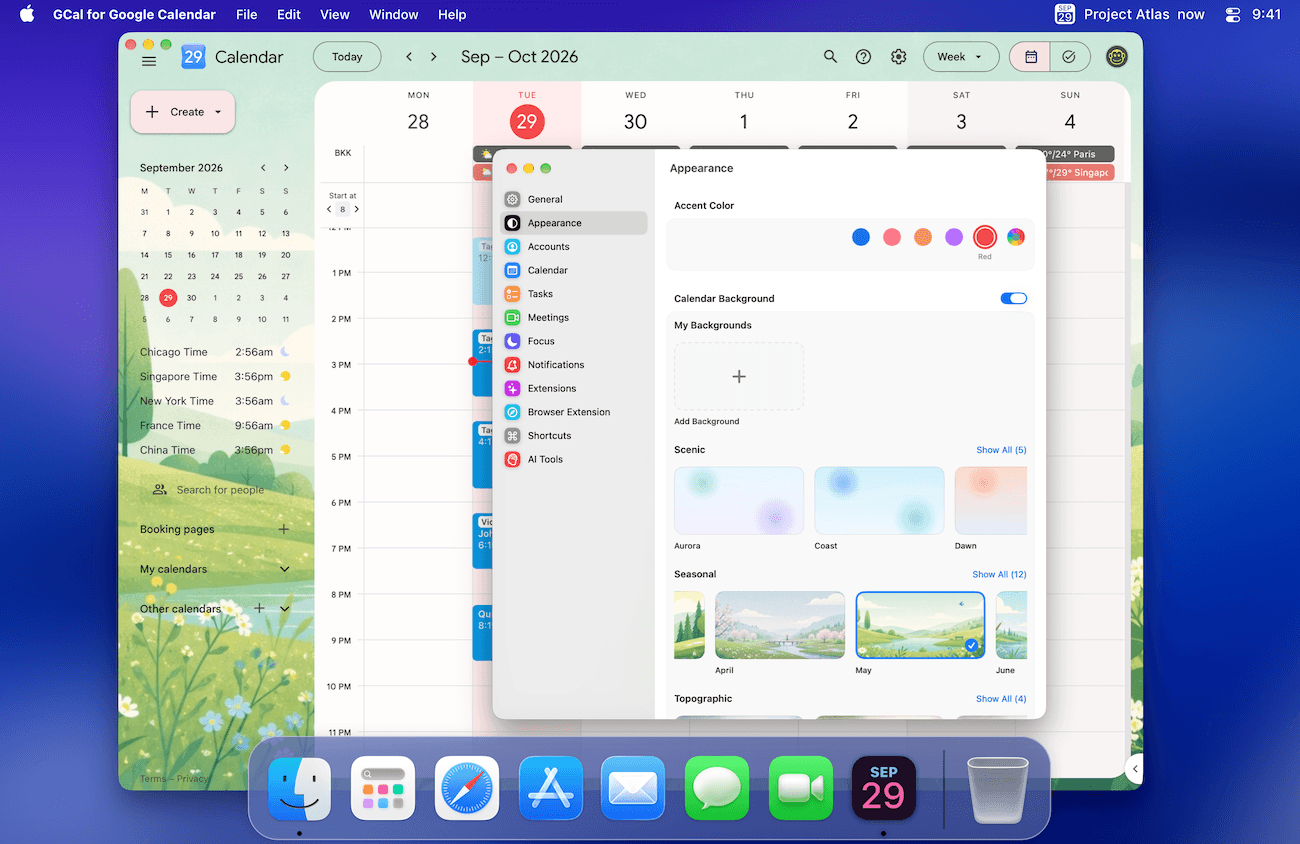Image resolution: width=1300 pixels, height=844 pixels.
Task: Switch to tasks checkmark view icon
Action: tap(1069, 57)
